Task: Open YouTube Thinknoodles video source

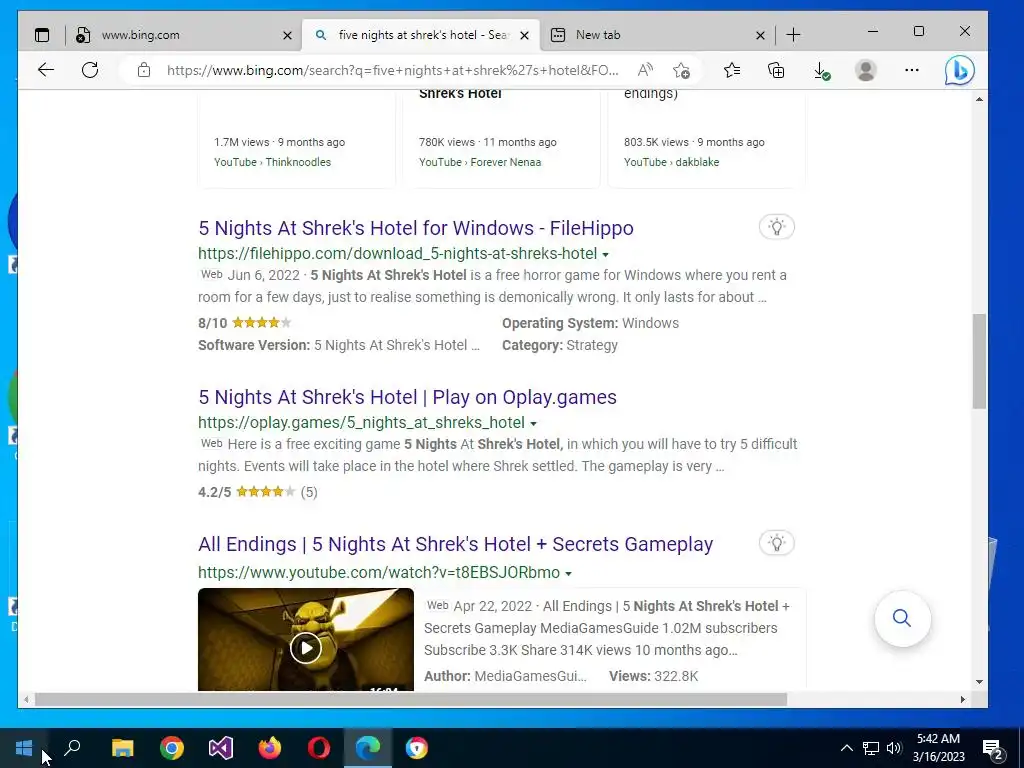Action: (x=272, y=162)
